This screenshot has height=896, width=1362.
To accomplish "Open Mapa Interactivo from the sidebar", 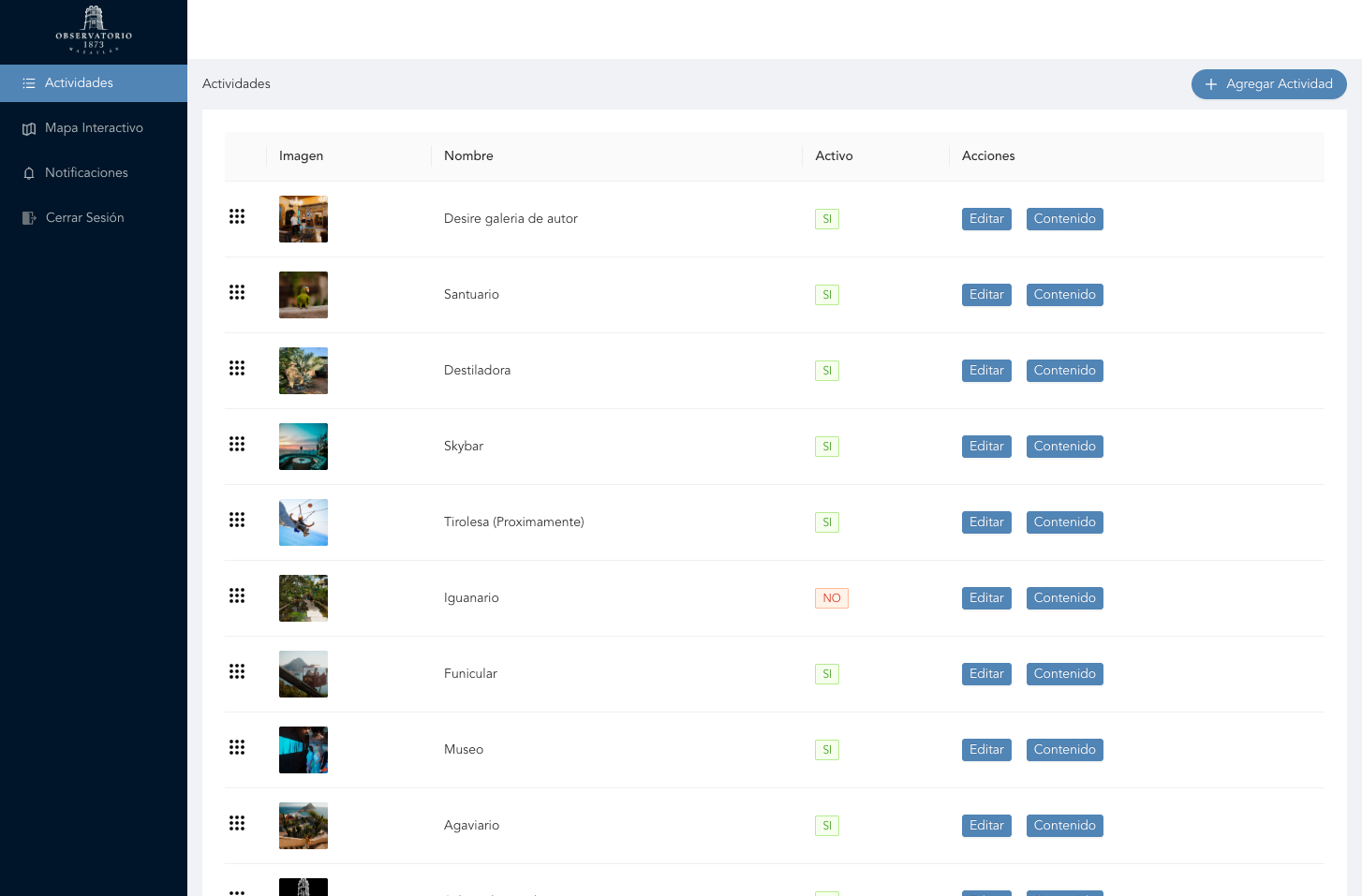I will [x=94, y=127].
